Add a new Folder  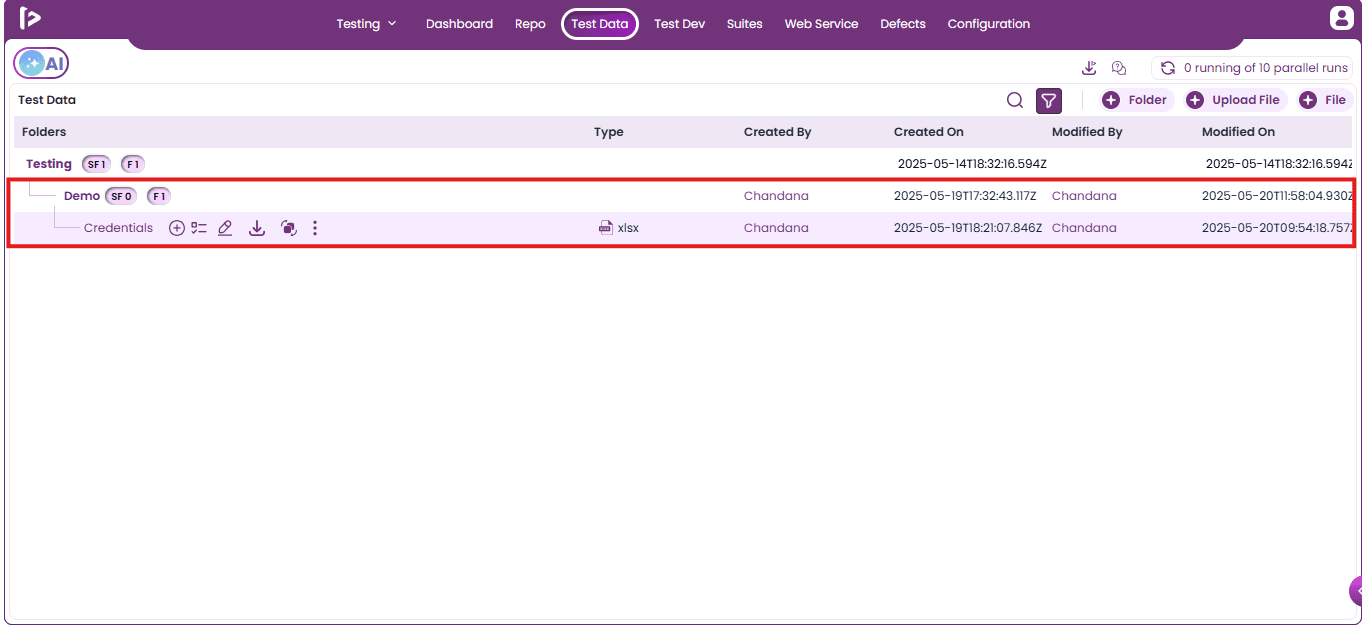point(1135,100)
